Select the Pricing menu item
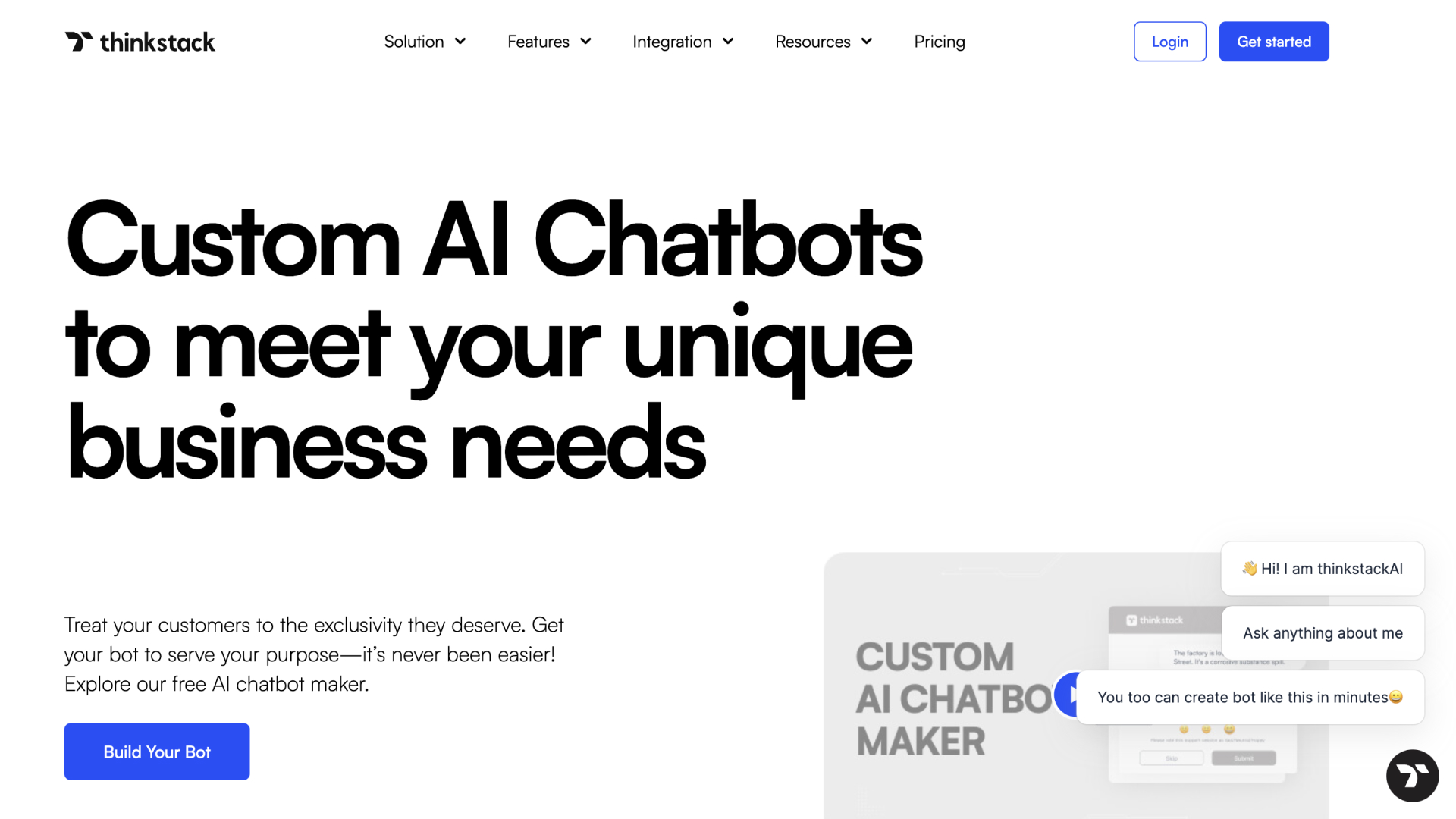Screen dimensions: 1456x819 939,41
